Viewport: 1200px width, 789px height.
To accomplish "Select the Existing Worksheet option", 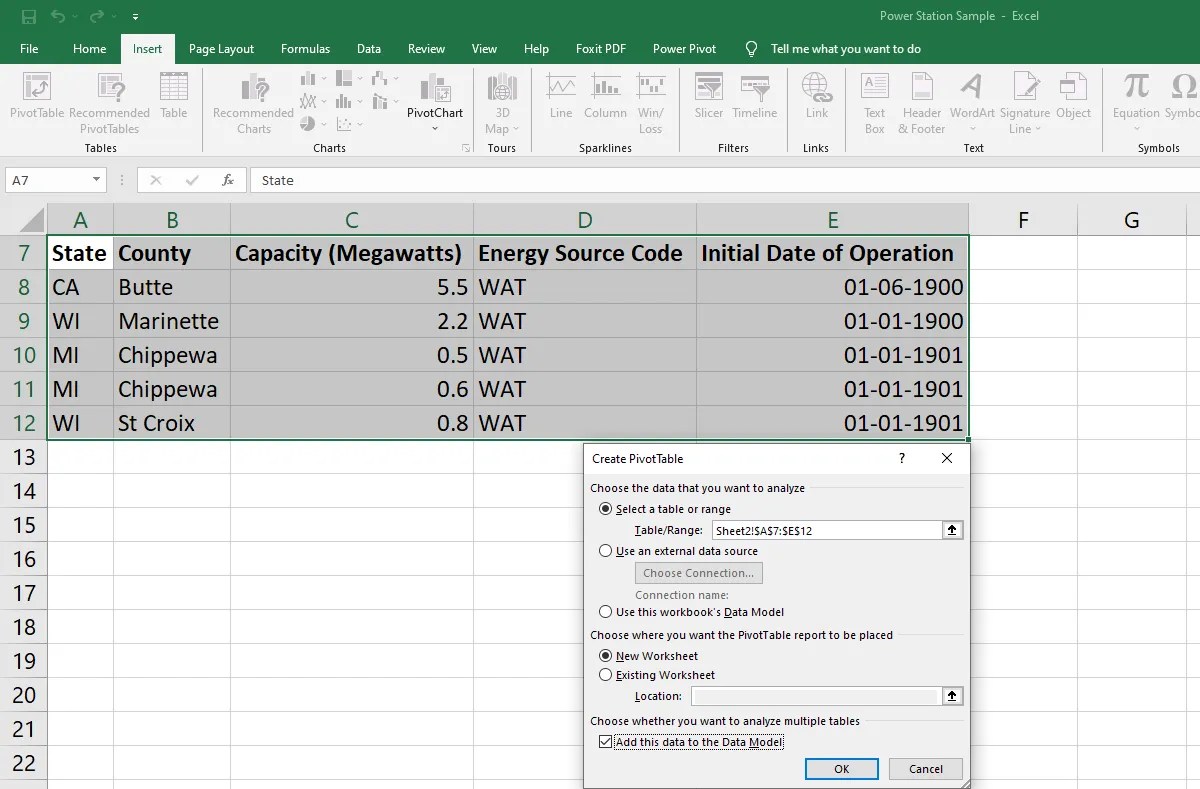I will (606, 675).
